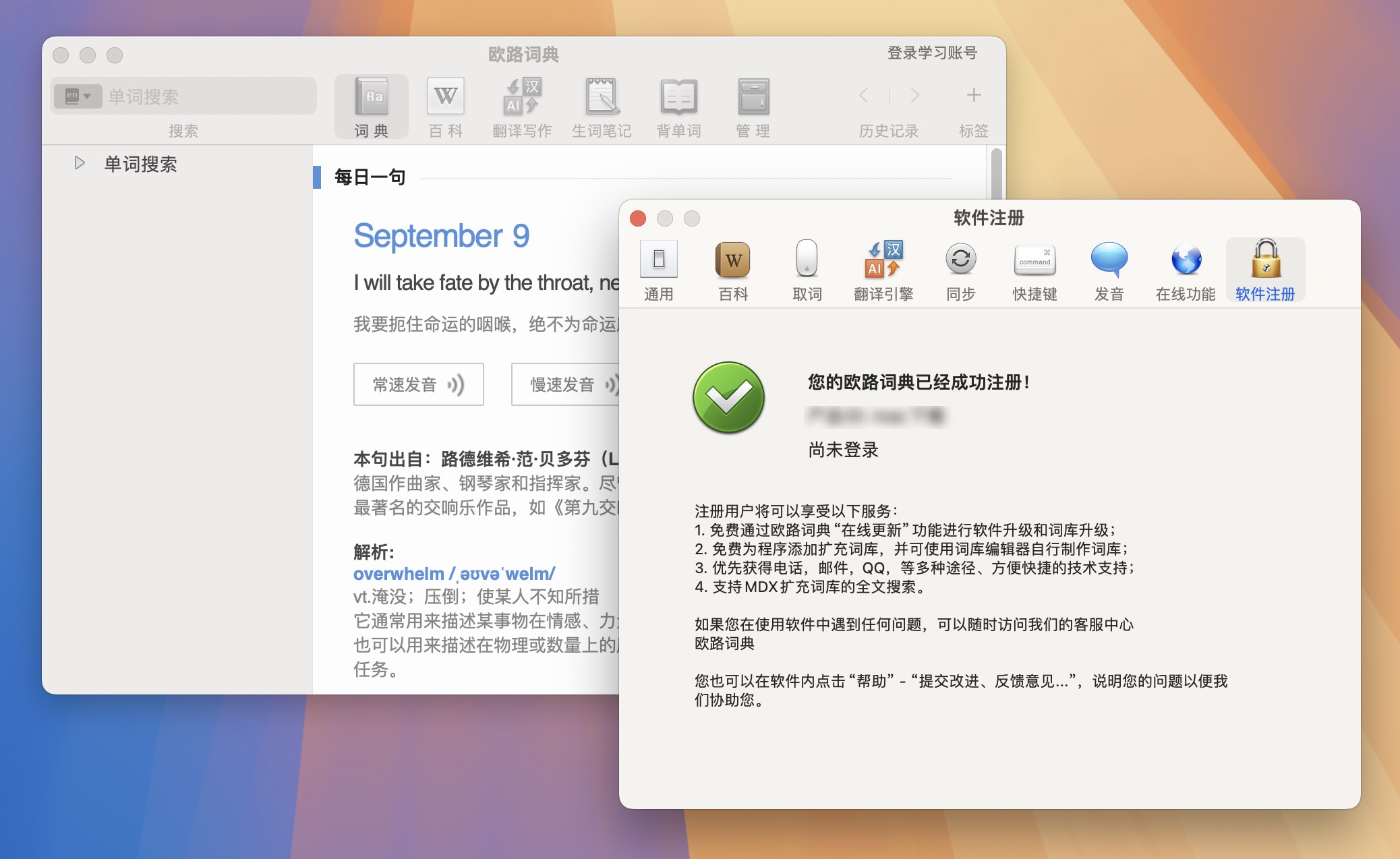The image size is (1400, 859).
Task: Click the 您的欧路词典已经成功注册 message
Action: tap(918, 382)
